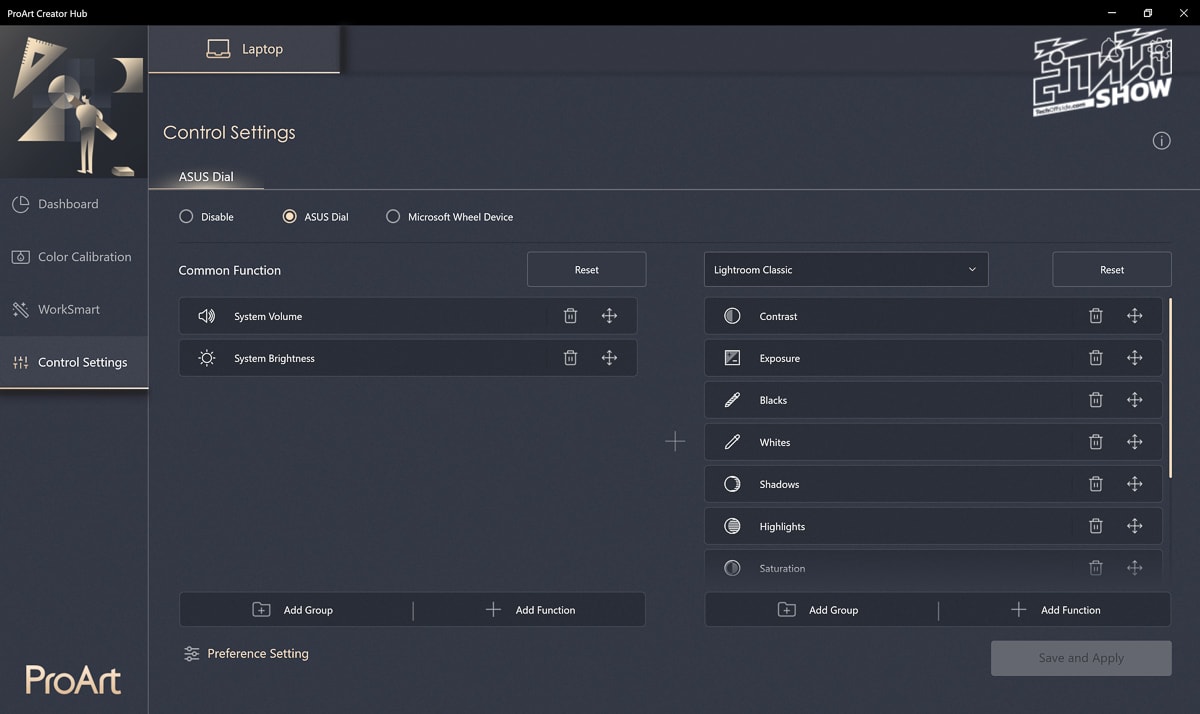Screen dimensions: 1200x714
Task: Reset the Common Function list
Action: tap(587, 270)
